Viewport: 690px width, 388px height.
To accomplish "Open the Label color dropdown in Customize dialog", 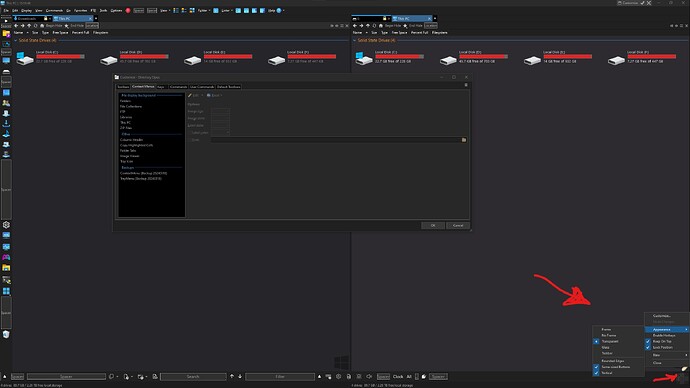I will (x=220, y=132).
